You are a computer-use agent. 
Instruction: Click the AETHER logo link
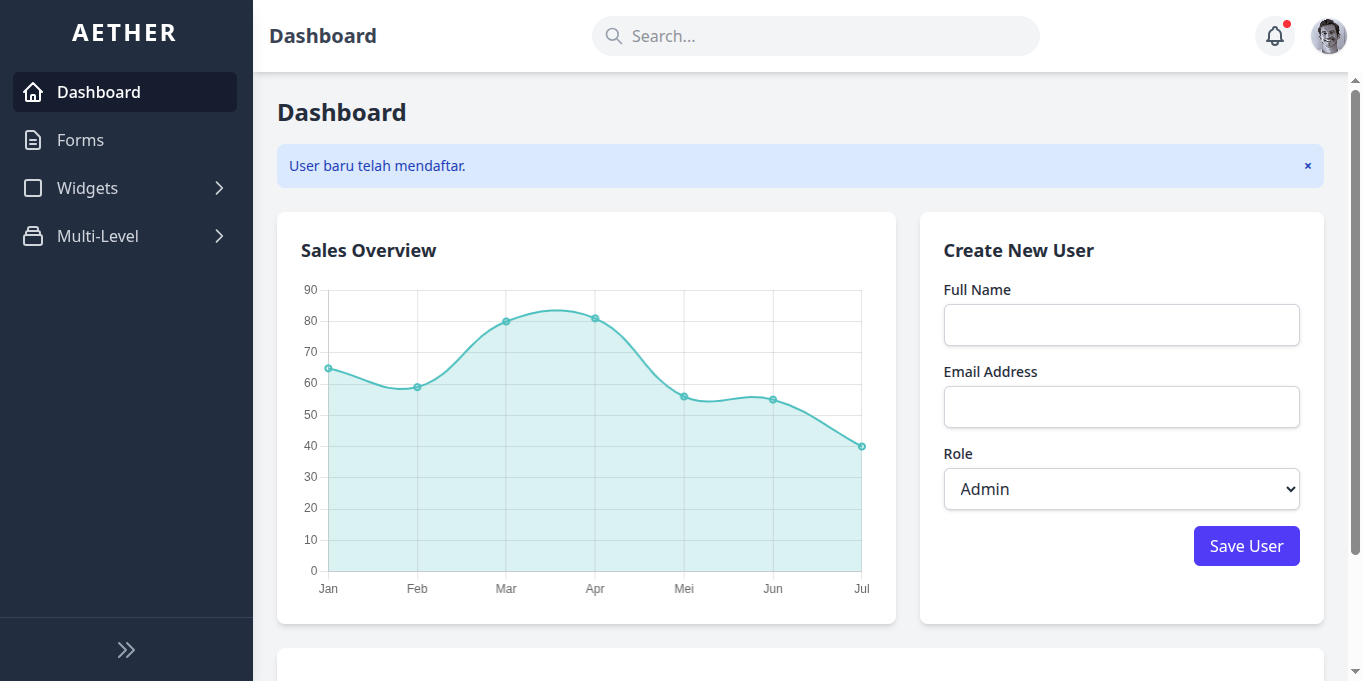pyautogui.click(x=125, y=33)
